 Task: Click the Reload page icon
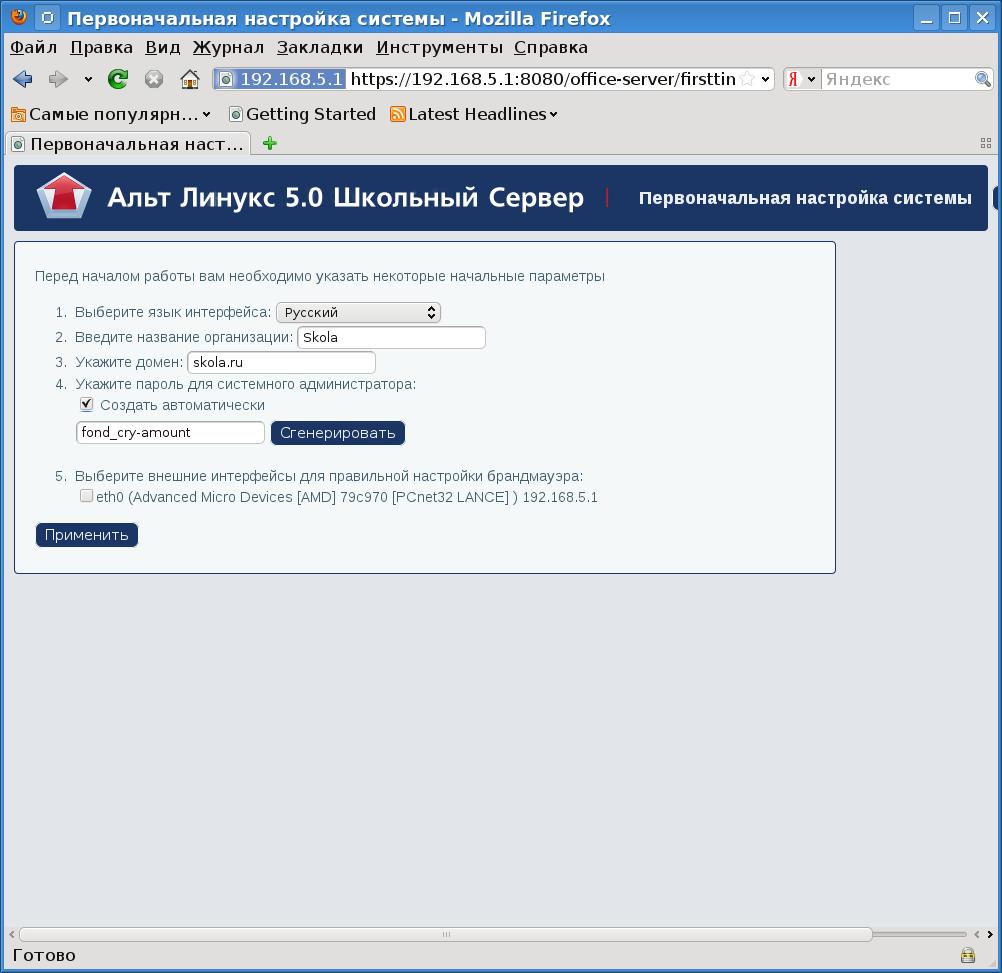[118, 79]
